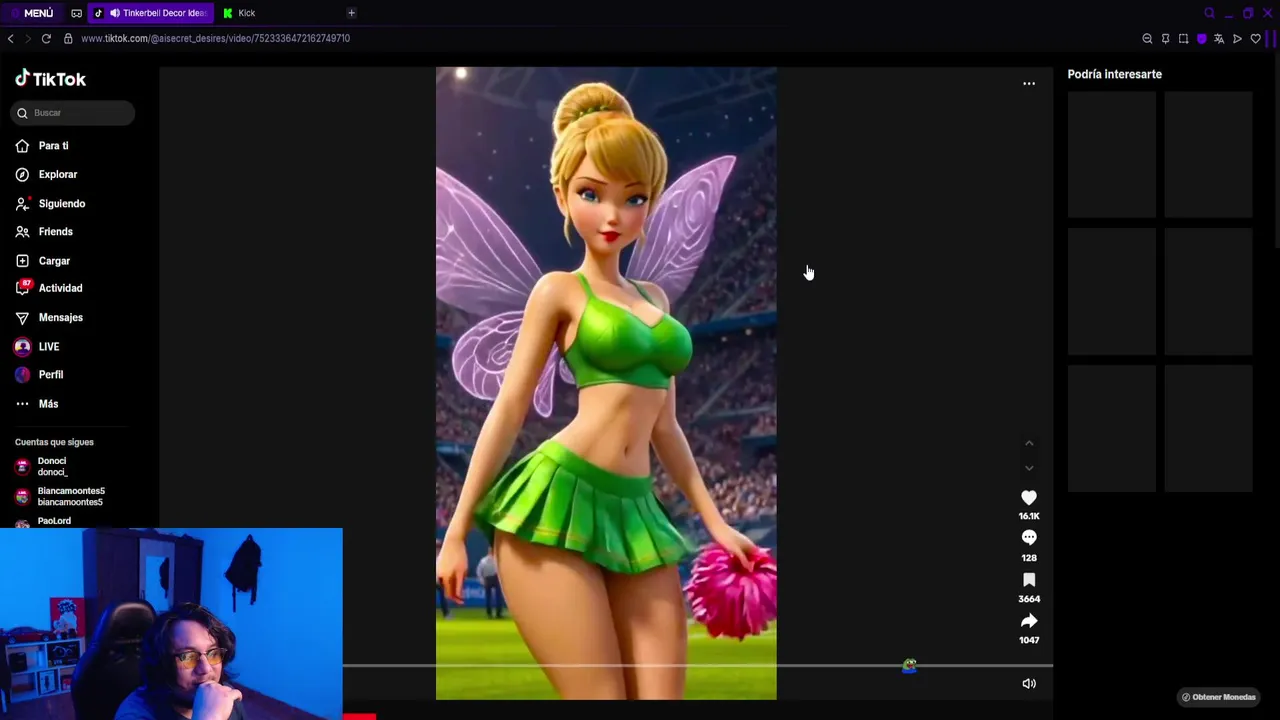Click the pin icon in the address bar
Image resolution: width=1280 pixels, height=720 pixels.
point(1165,39)
